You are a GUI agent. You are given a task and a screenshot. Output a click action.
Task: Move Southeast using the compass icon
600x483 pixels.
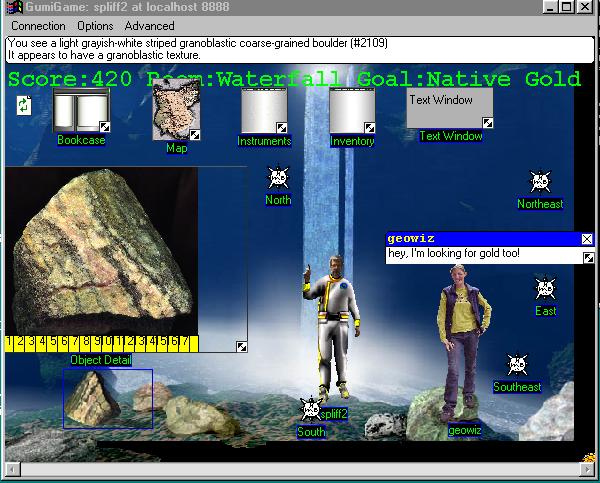coord(517,366)
